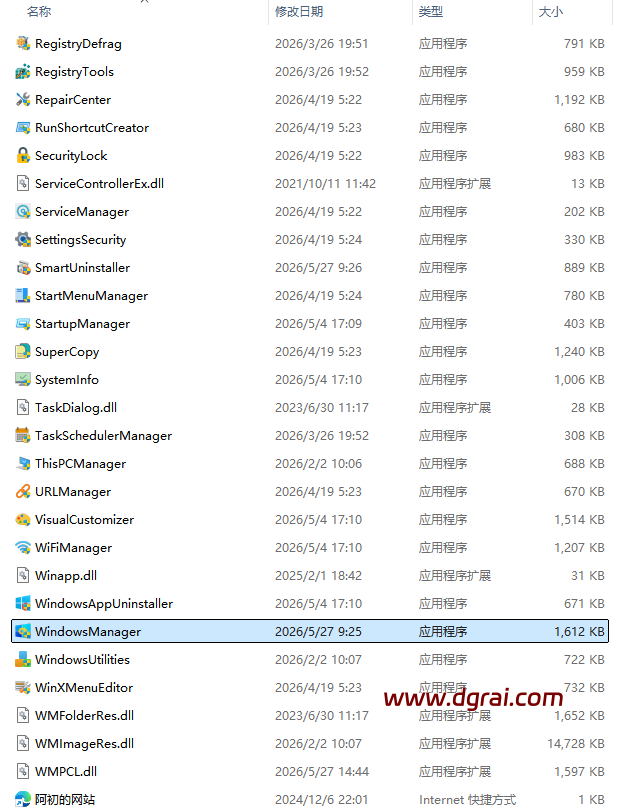Click the file name SmartUninstaller

tap(83, 268)
